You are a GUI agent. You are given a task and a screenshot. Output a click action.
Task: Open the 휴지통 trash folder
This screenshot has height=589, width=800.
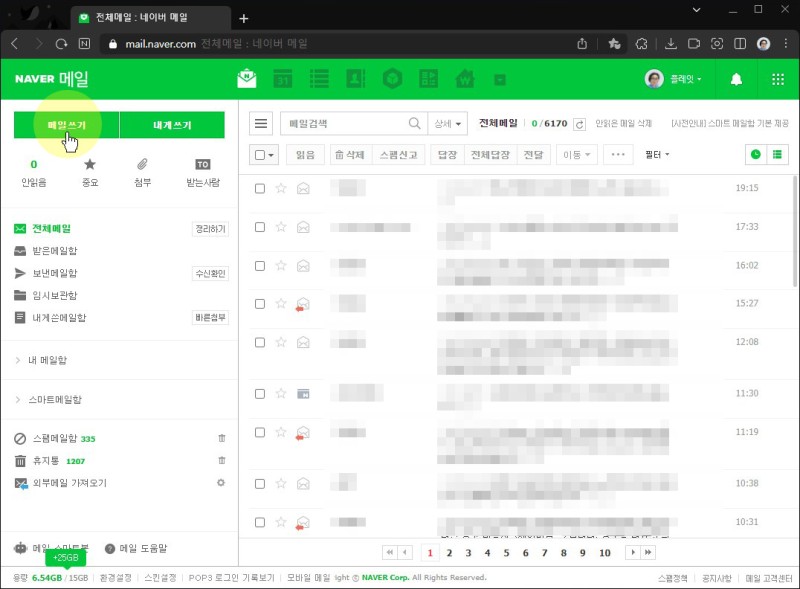point(46,461)
